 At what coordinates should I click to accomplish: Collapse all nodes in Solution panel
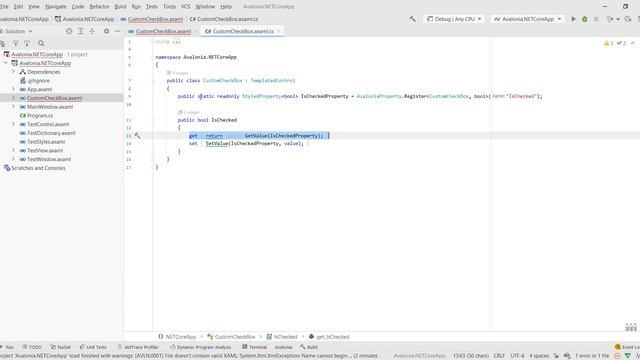92,31
